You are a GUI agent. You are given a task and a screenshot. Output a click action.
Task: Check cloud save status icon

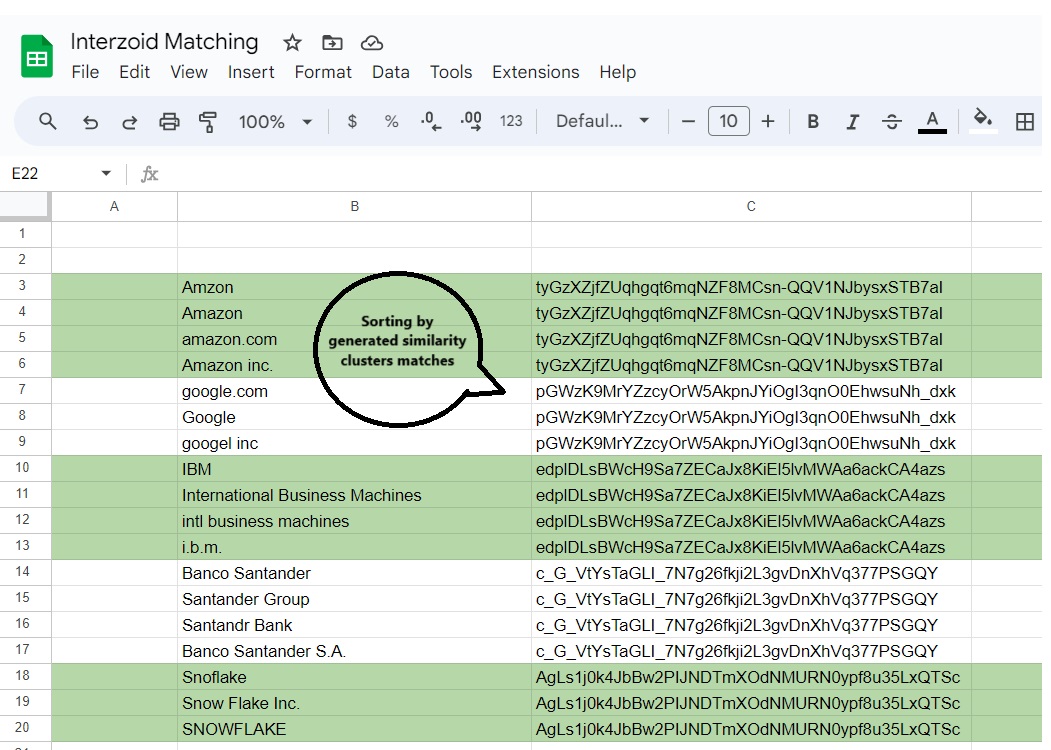coord(371,43)
